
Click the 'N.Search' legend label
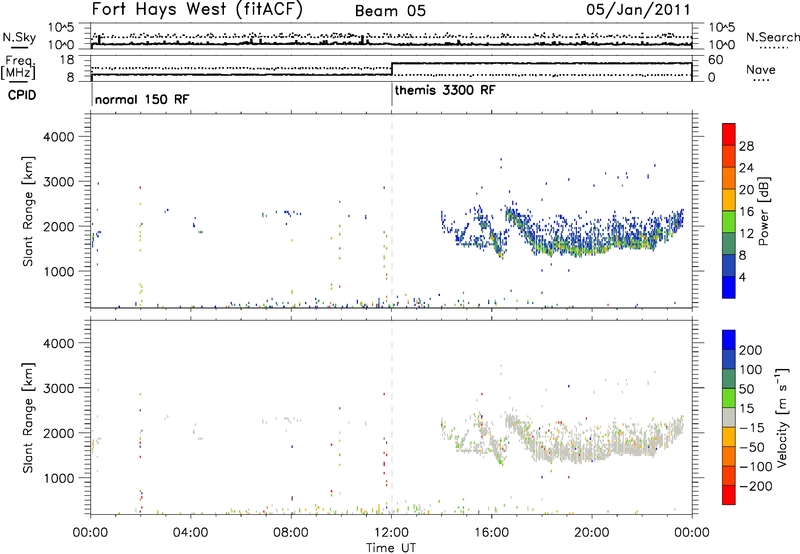click(772, 37)
